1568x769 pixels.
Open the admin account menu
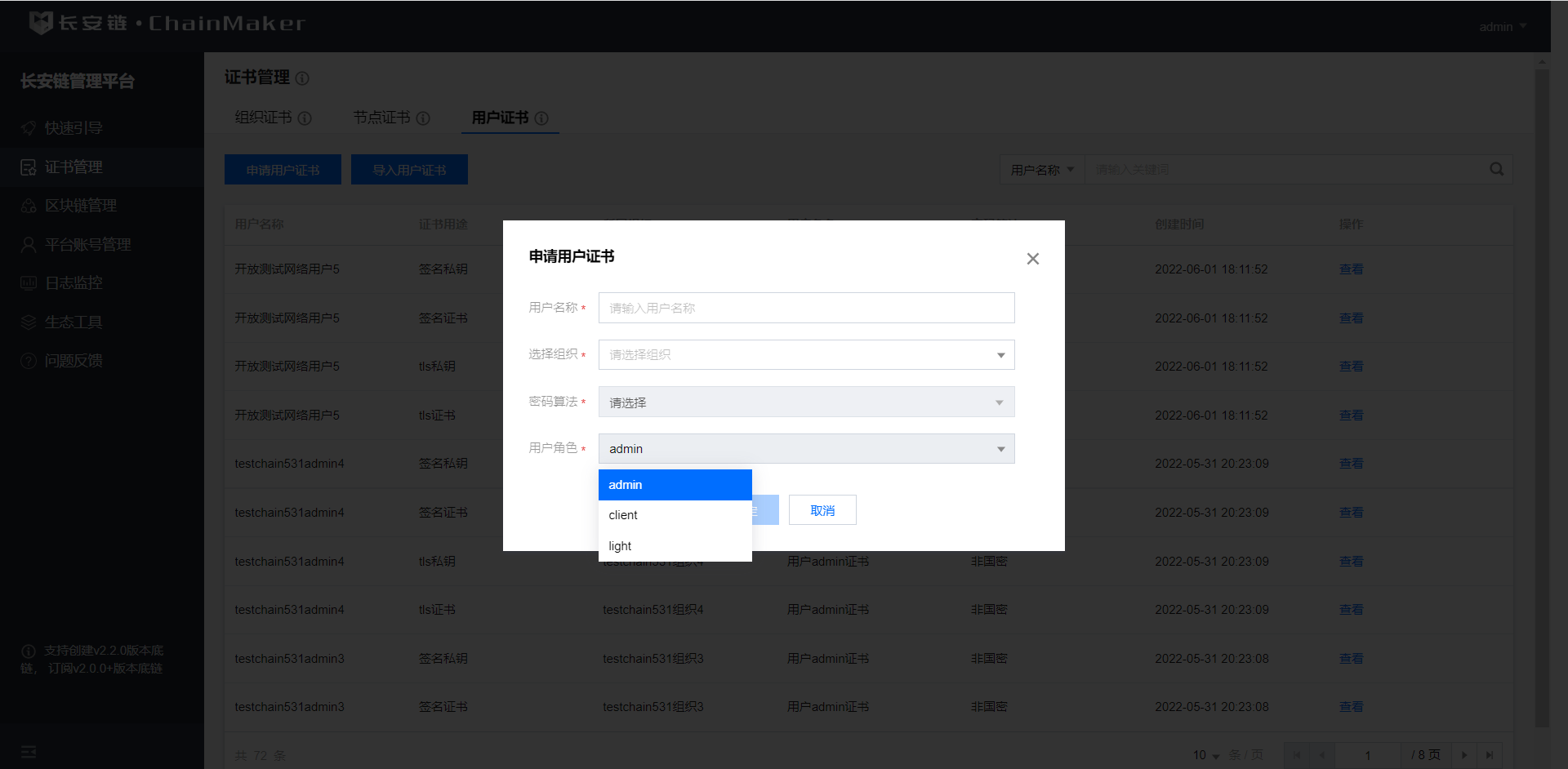click(1502, 27)
